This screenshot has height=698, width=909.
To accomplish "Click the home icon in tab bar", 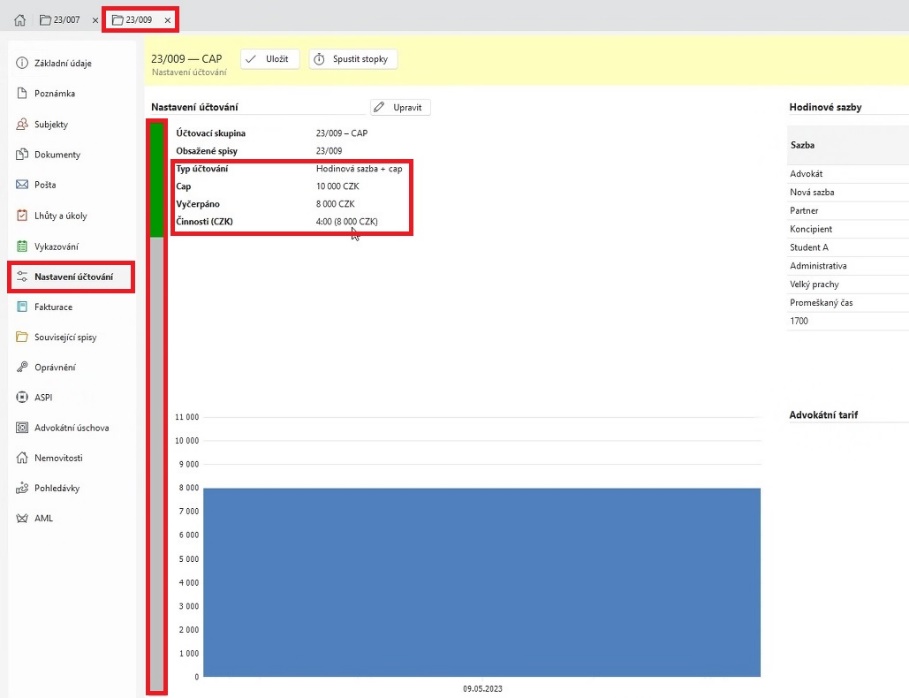I will pos(19,20).
